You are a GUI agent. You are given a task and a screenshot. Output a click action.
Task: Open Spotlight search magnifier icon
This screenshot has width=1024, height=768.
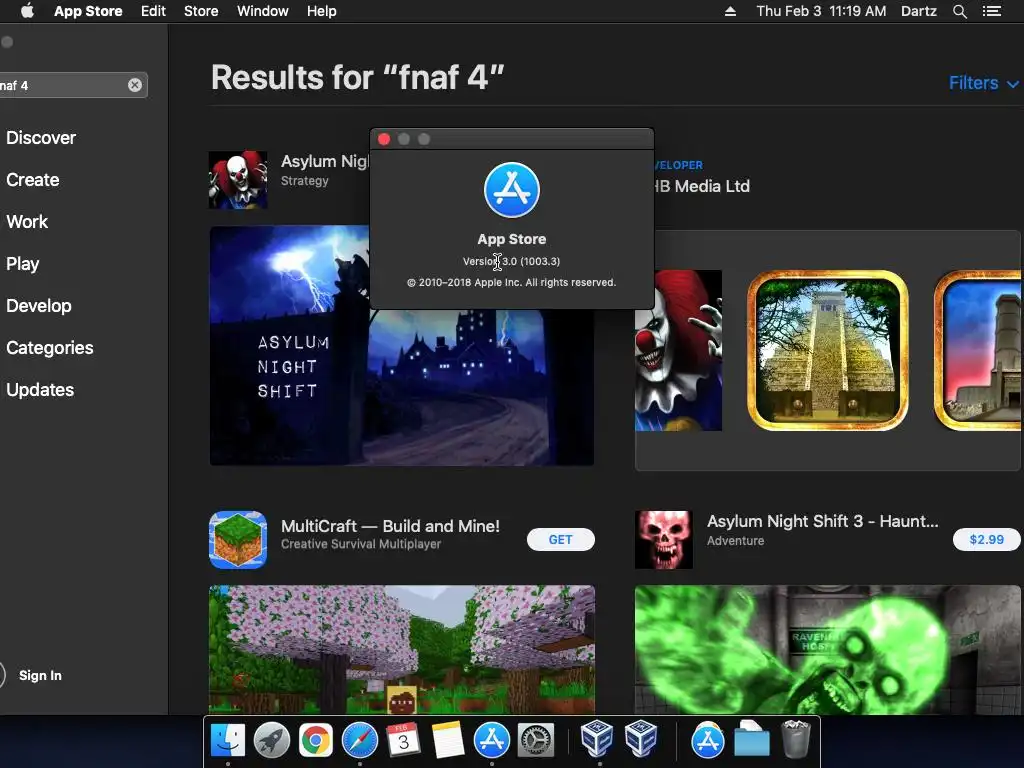click(959, 11)
